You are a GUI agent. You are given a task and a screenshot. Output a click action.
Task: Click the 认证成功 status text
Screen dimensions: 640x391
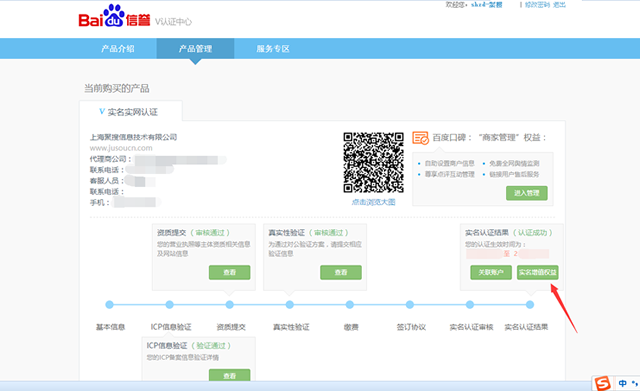pyautogui.click(x=532, y=232)
